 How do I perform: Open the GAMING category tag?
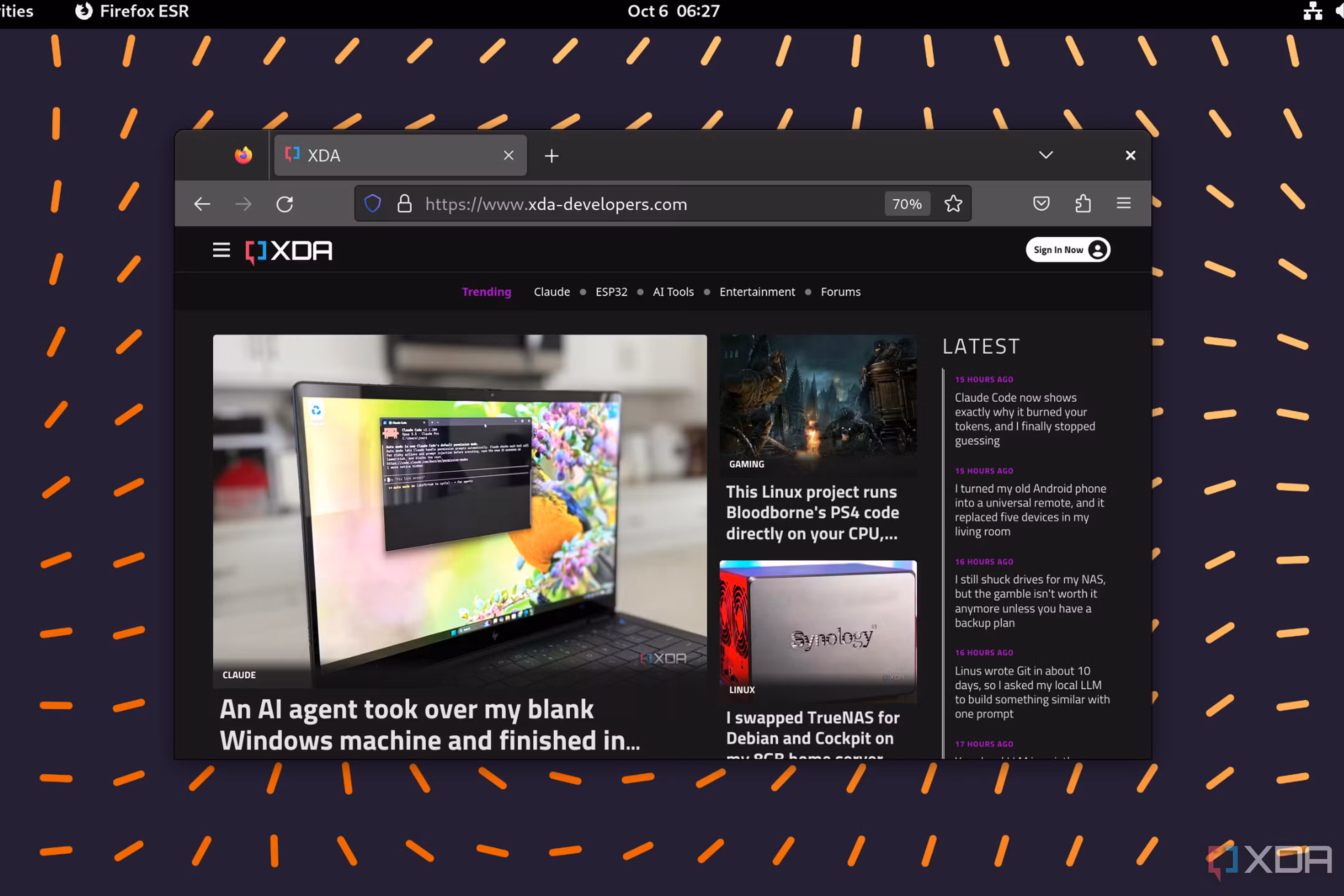(746, 464)
